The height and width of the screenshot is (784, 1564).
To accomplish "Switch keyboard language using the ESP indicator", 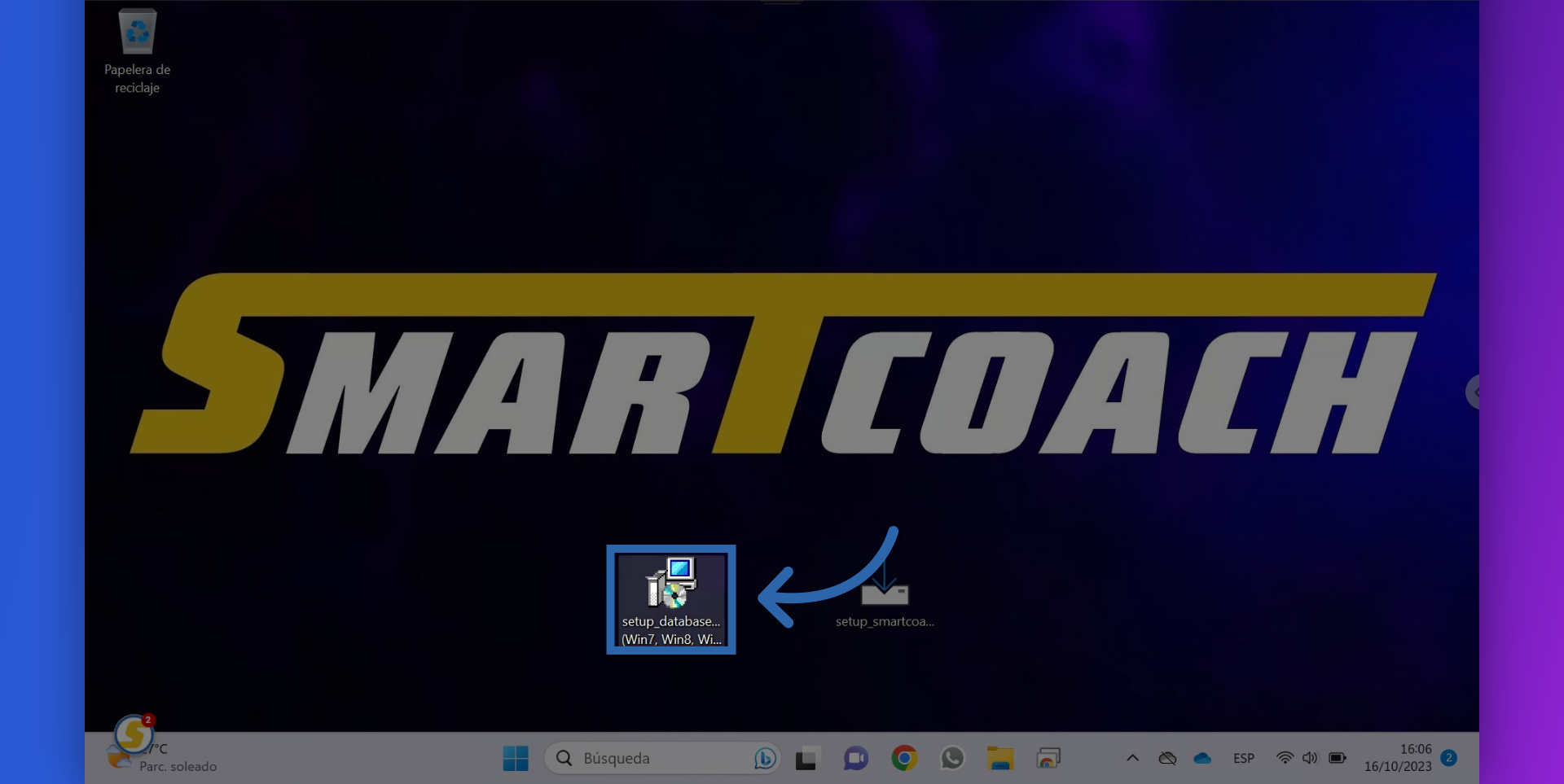I will click(1244, 758).
